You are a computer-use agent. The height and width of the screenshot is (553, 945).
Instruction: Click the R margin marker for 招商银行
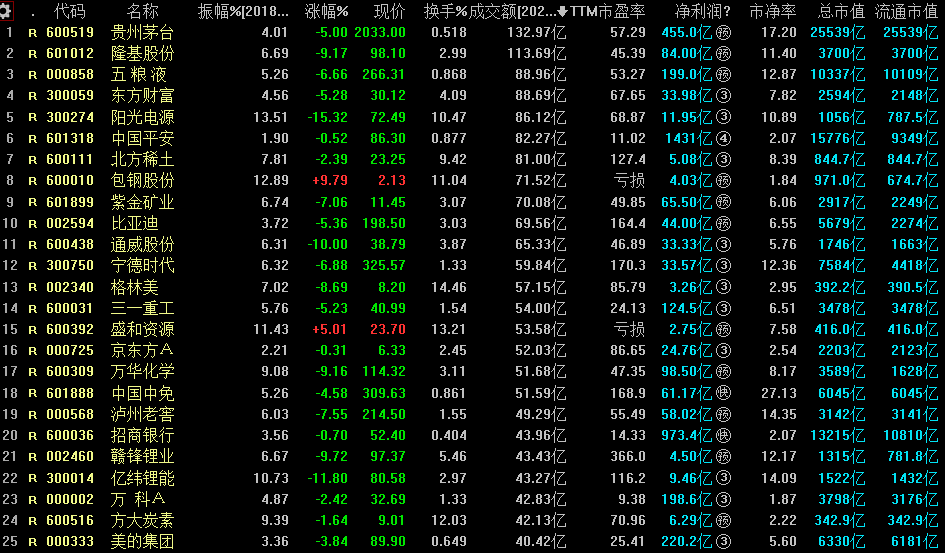[33, 436]
